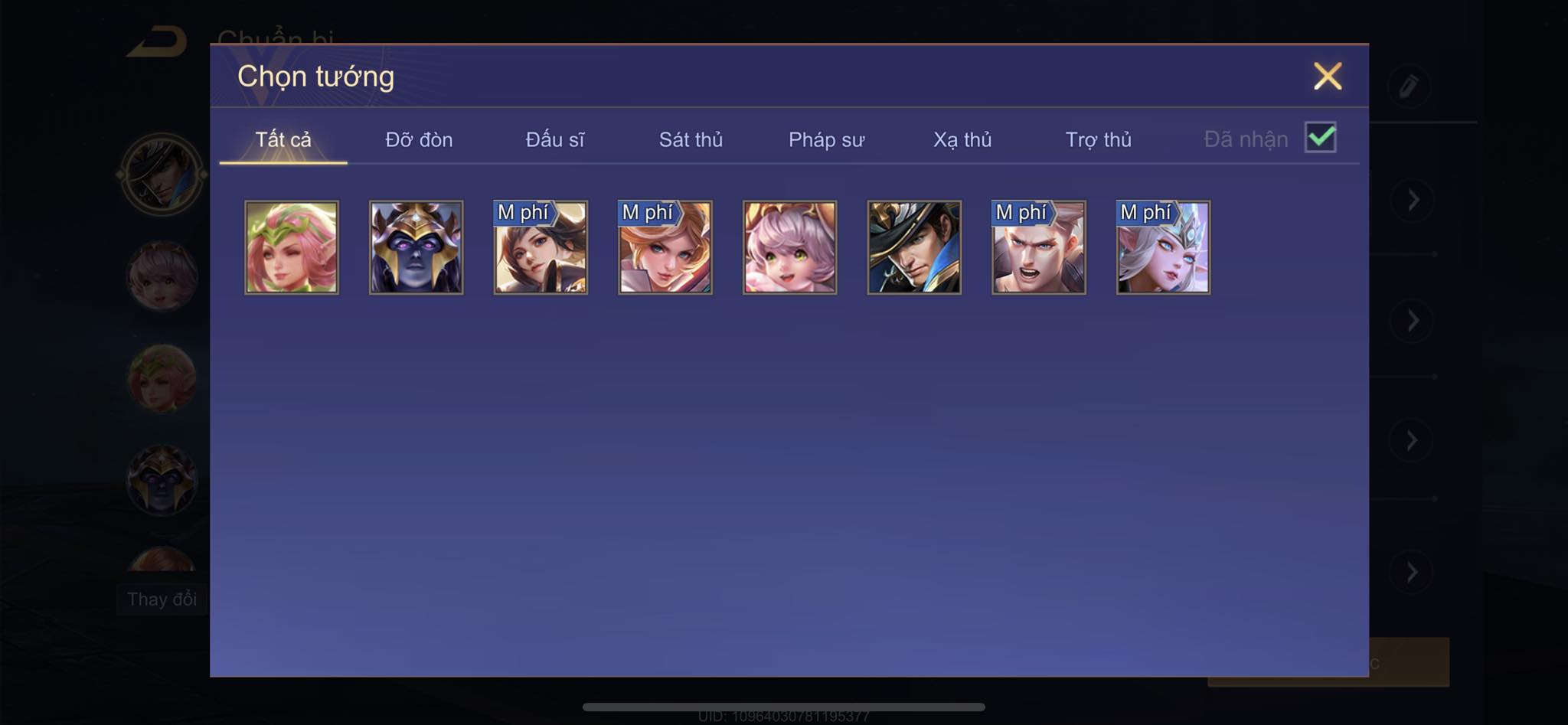Toggle the Đã nhận checkbox

(x=1321, y=138)
